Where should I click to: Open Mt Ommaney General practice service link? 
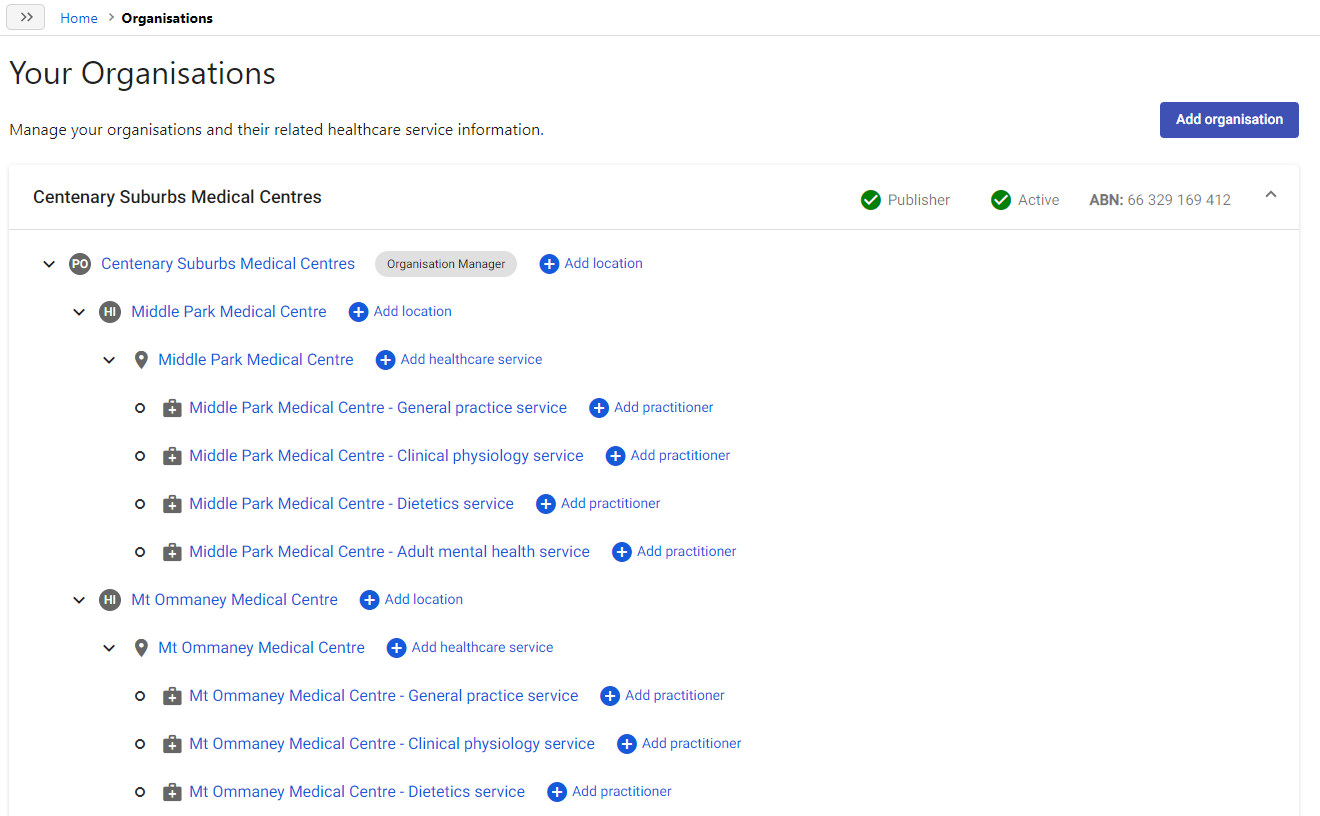[x=384, y=696]
